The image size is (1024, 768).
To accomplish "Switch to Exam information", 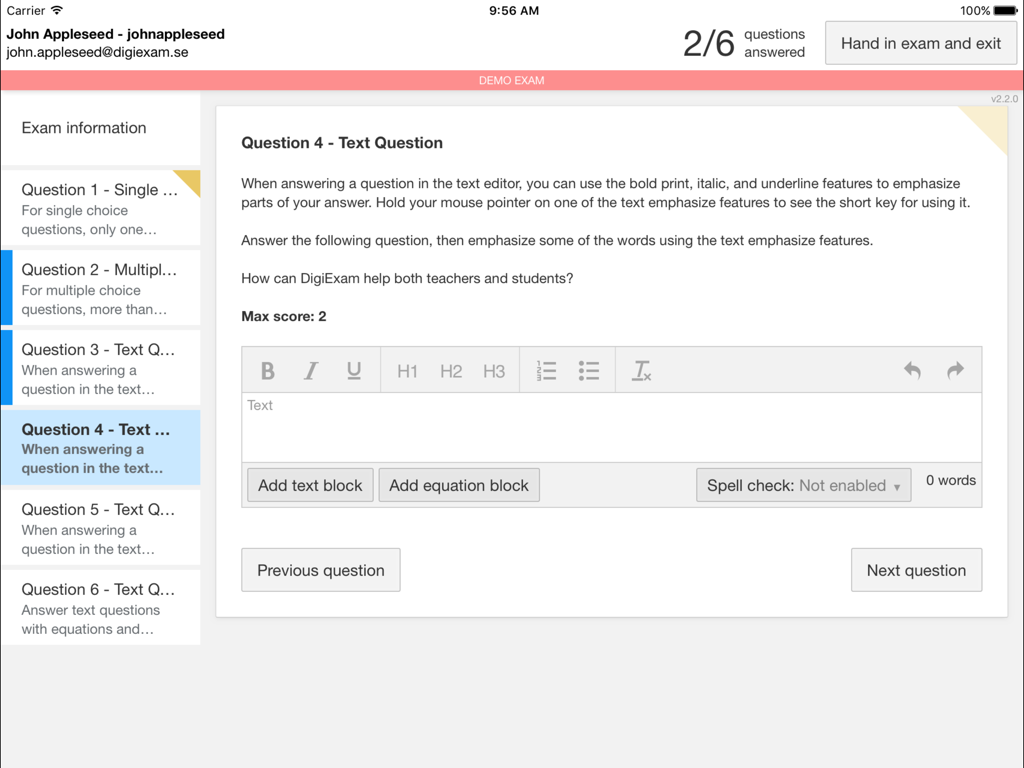I will [x=100, y=128].
